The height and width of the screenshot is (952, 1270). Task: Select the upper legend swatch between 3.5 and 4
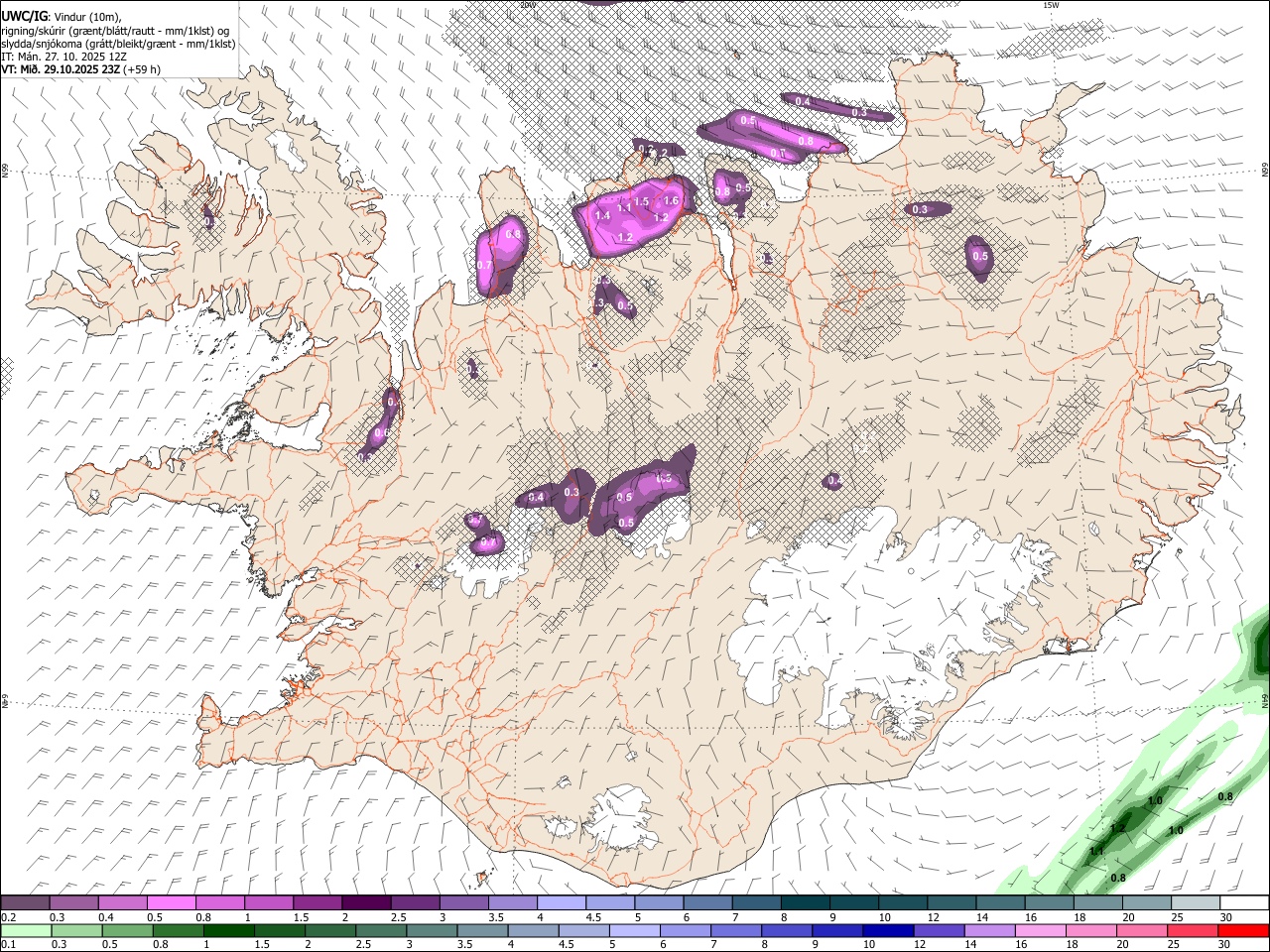(511, 902)
